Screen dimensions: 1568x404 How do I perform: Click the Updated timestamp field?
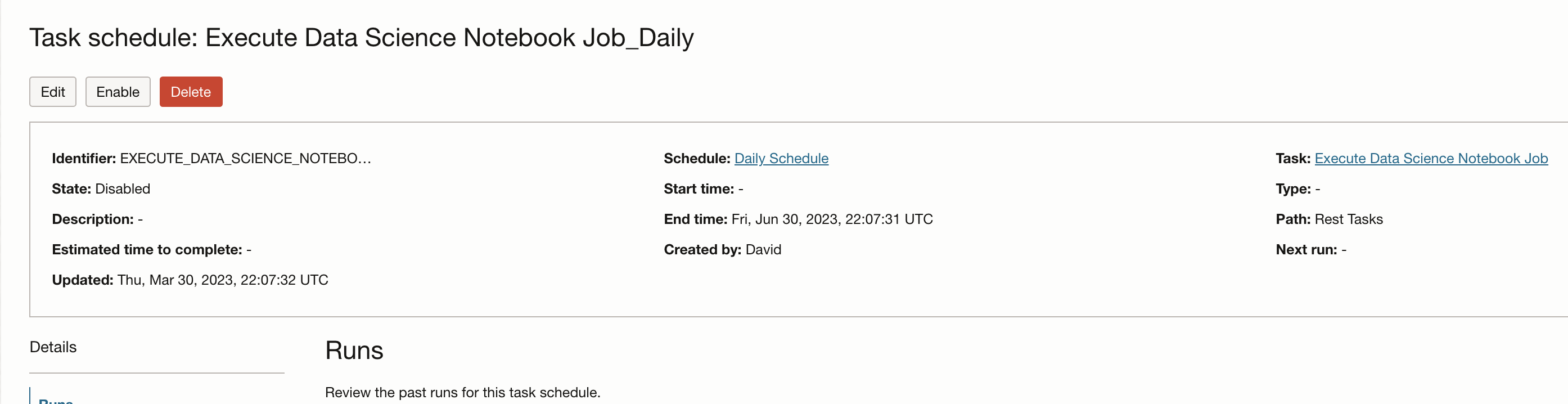[x=190, y=280]
